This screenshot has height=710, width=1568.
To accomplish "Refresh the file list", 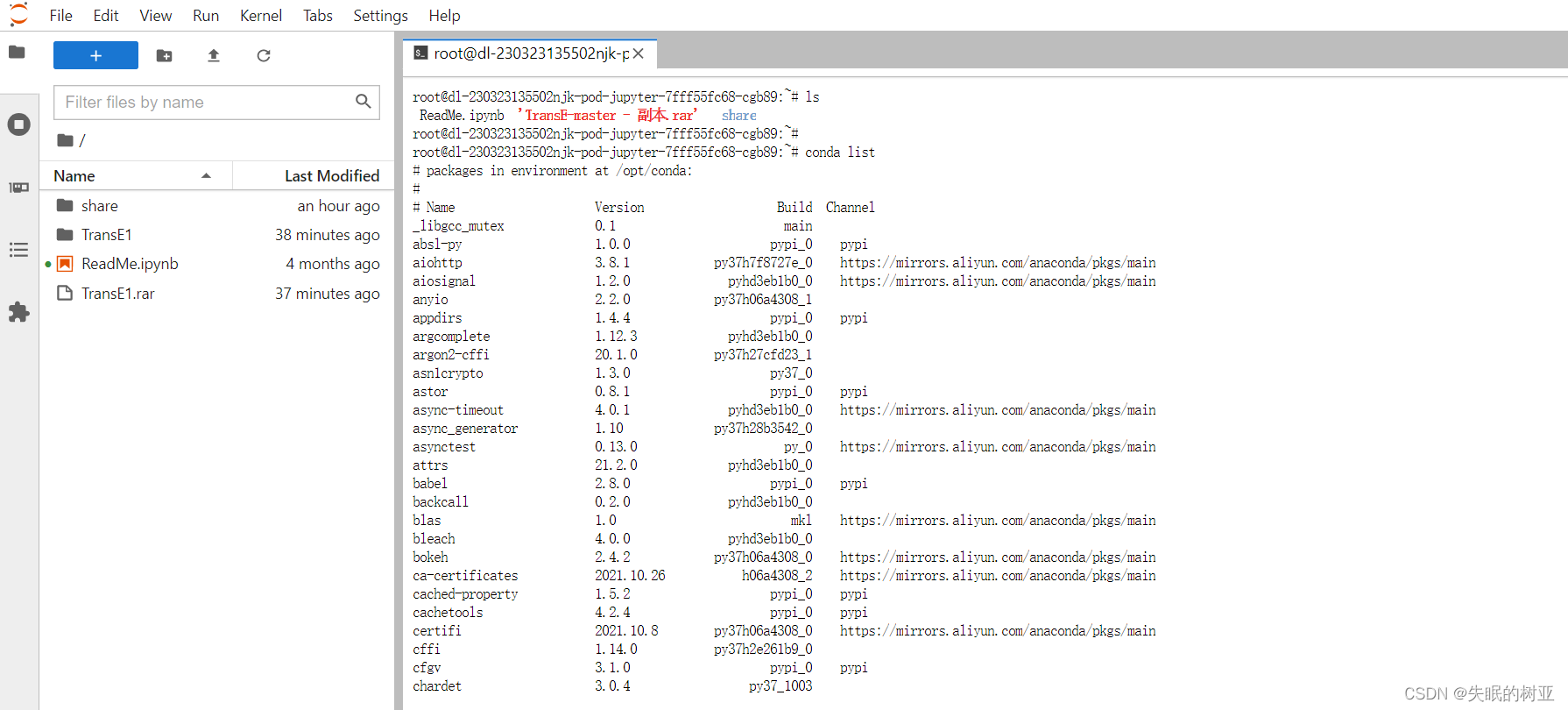I will [x=263, y=55].
